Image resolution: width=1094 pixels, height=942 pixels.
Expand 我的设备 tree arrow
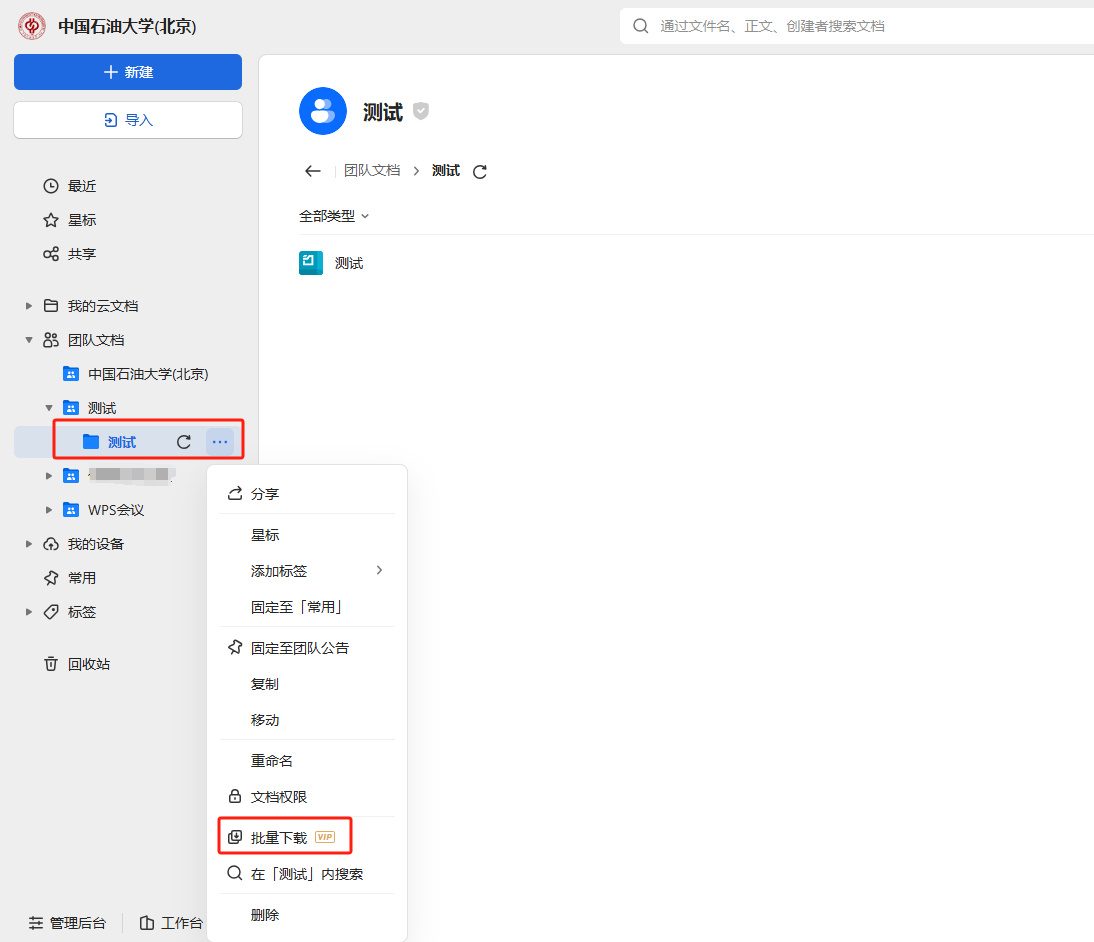click(x=29, y=544)
